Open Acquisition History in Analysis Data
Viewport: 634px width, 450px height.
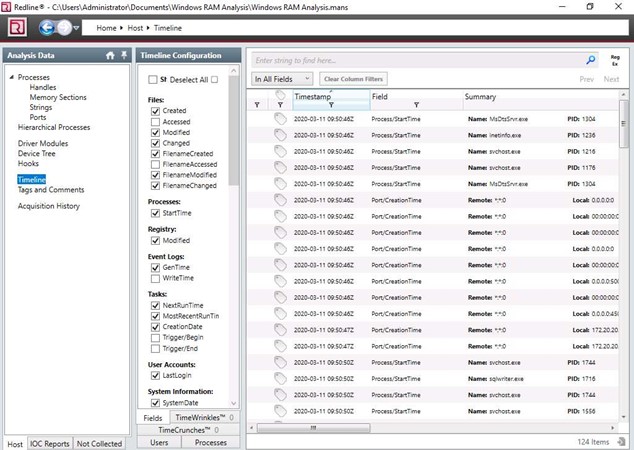(x=48, y=207)
